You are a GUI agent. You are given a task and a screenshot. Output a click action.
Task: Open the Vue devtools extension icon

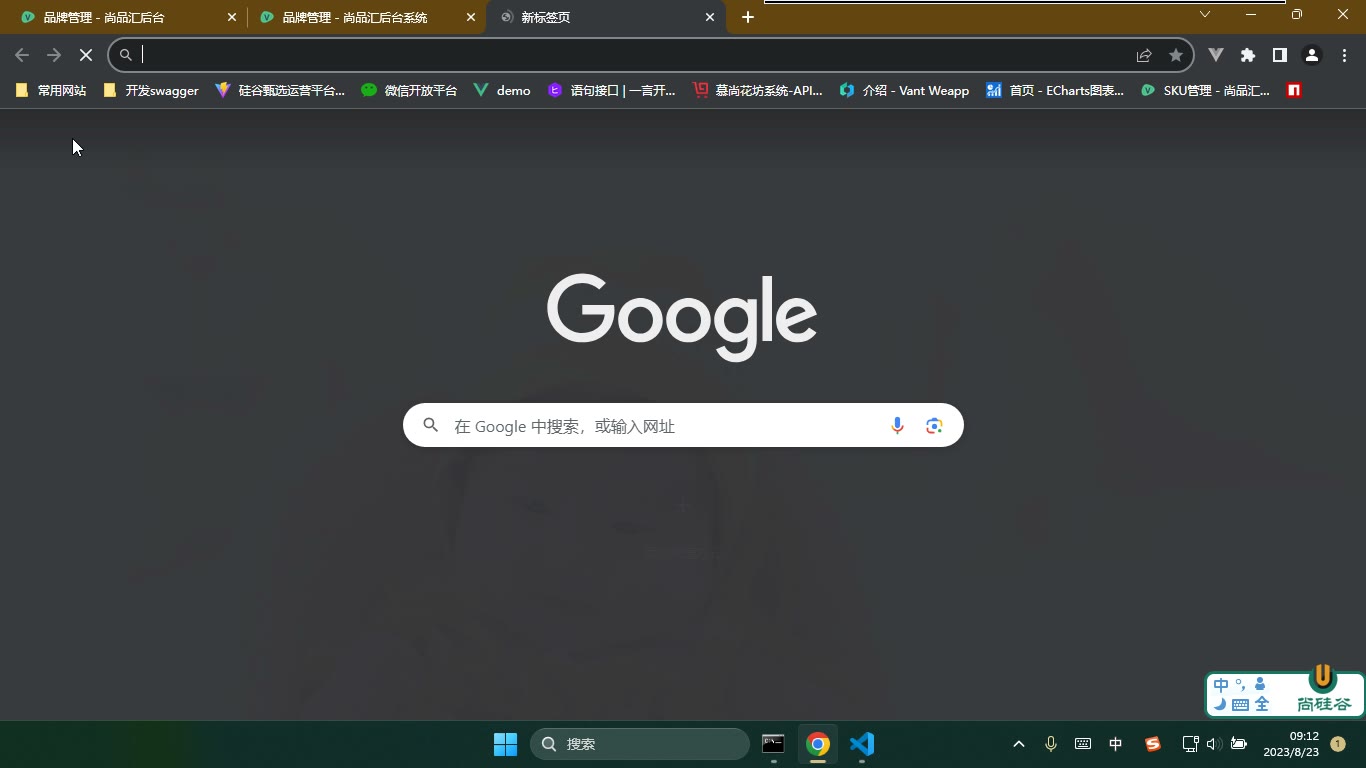pos(1216,55)
